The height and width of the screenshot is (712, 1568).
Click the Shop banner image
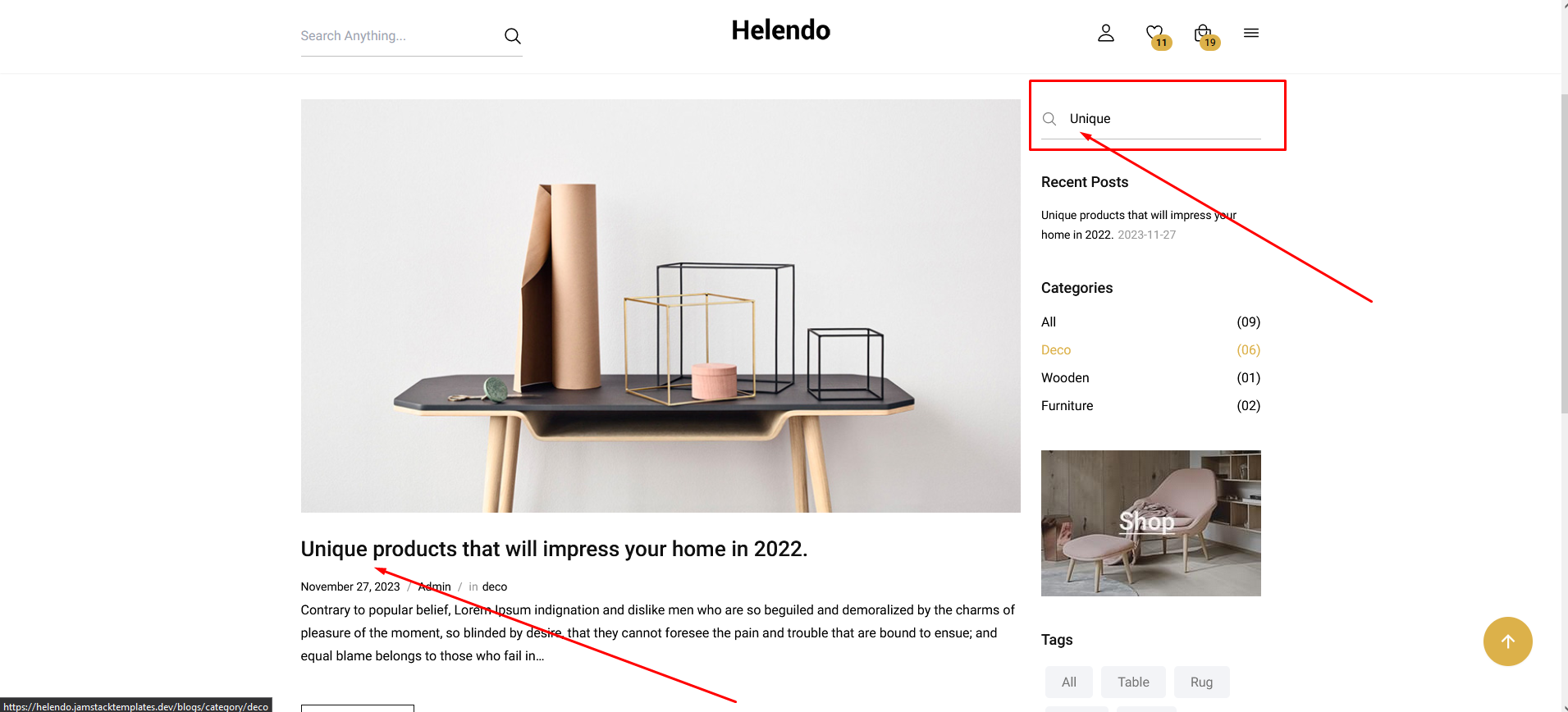pyautogui.click(x=1151, y=523)
